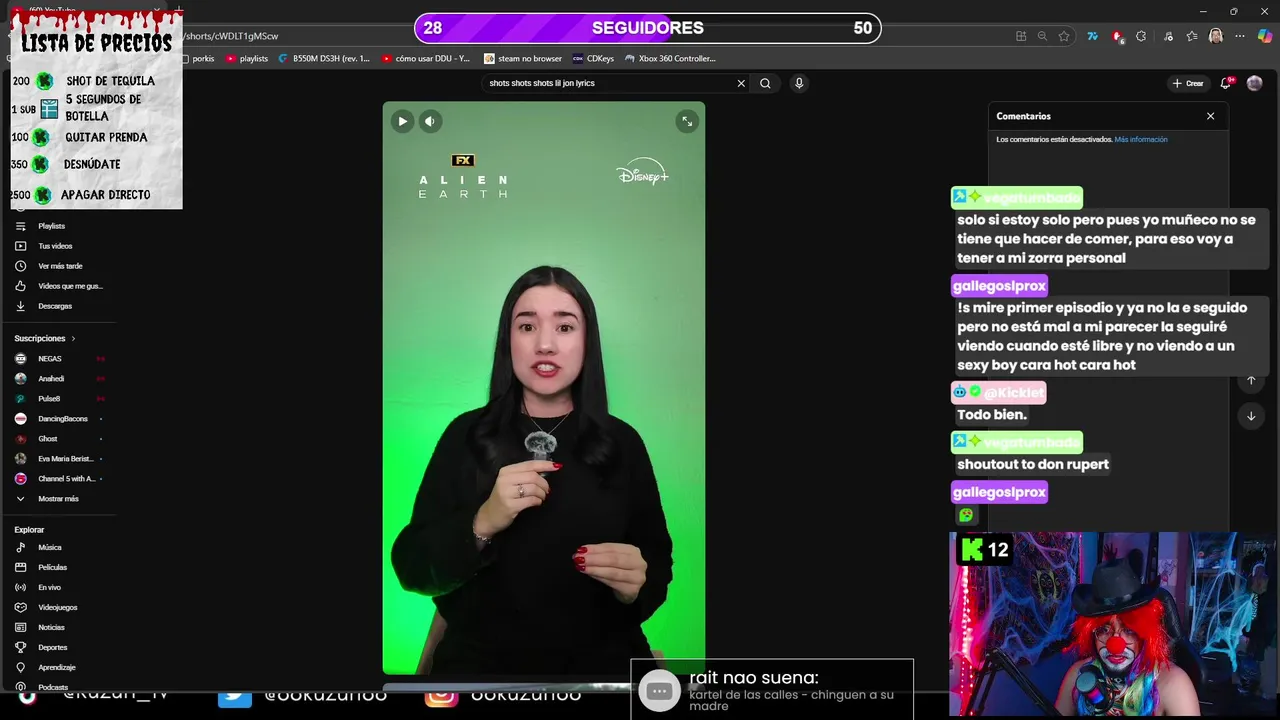
Task: Open the cómo usar DDU bookmark
Action: [426, 59]
